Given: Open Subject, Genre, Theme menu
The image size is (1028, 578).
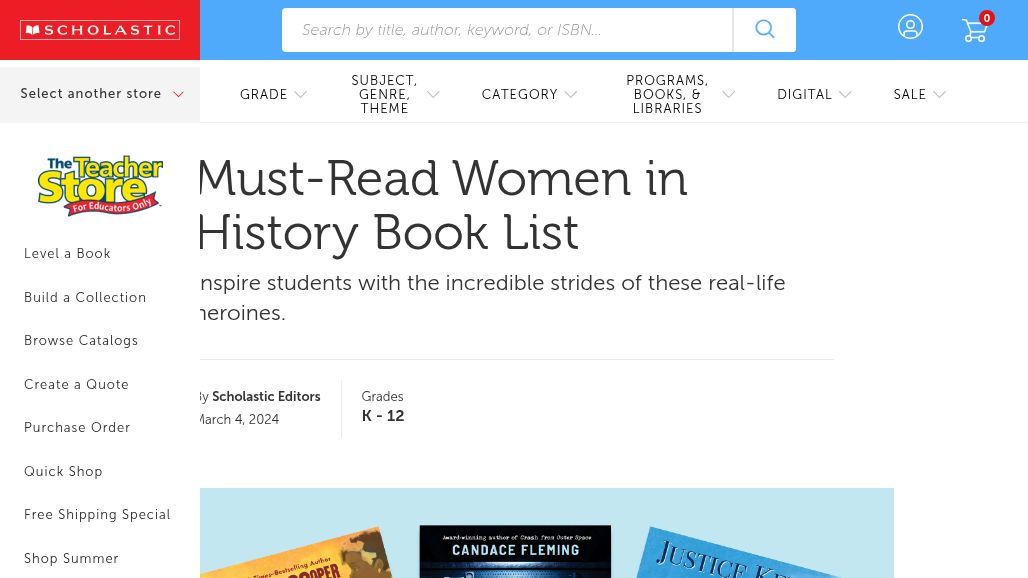Looking at the screenshot, I should [x=384, y=94].
